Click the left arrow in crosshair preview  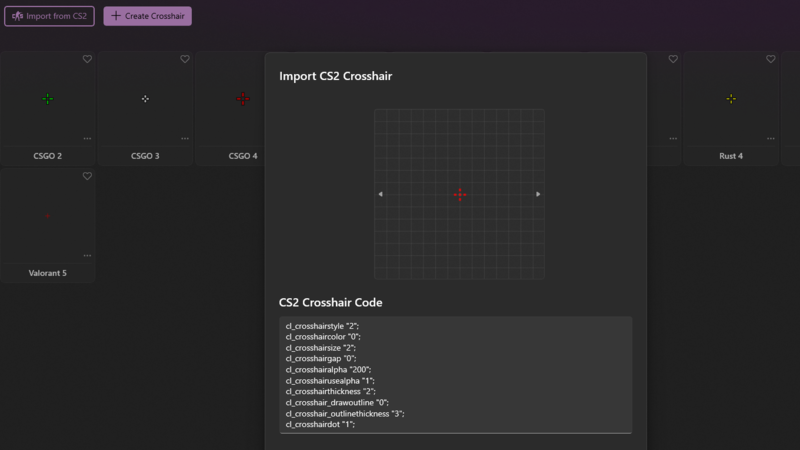click(381, 194)
